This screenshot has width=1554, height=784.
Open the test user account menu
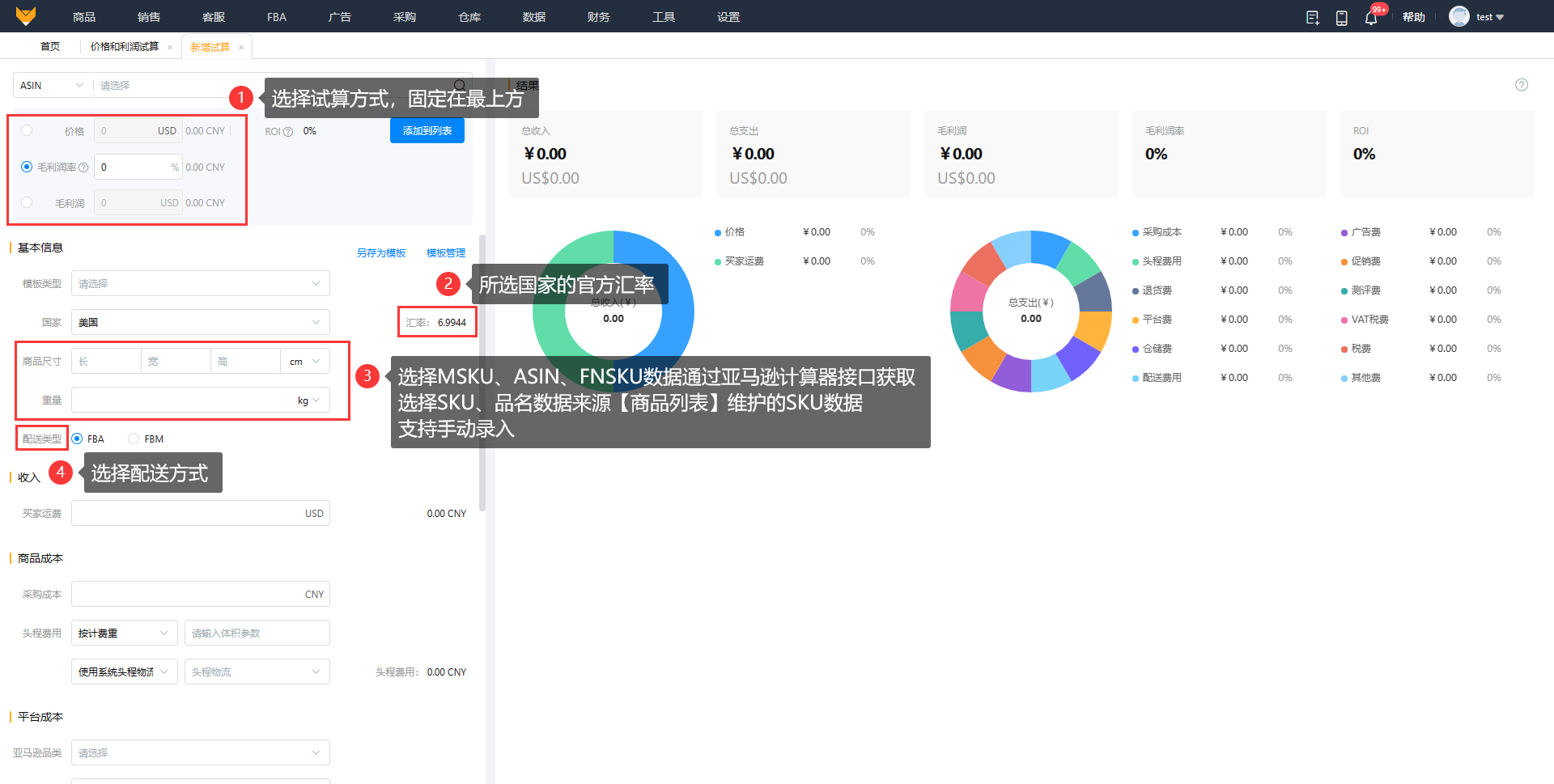point(1489,17)
